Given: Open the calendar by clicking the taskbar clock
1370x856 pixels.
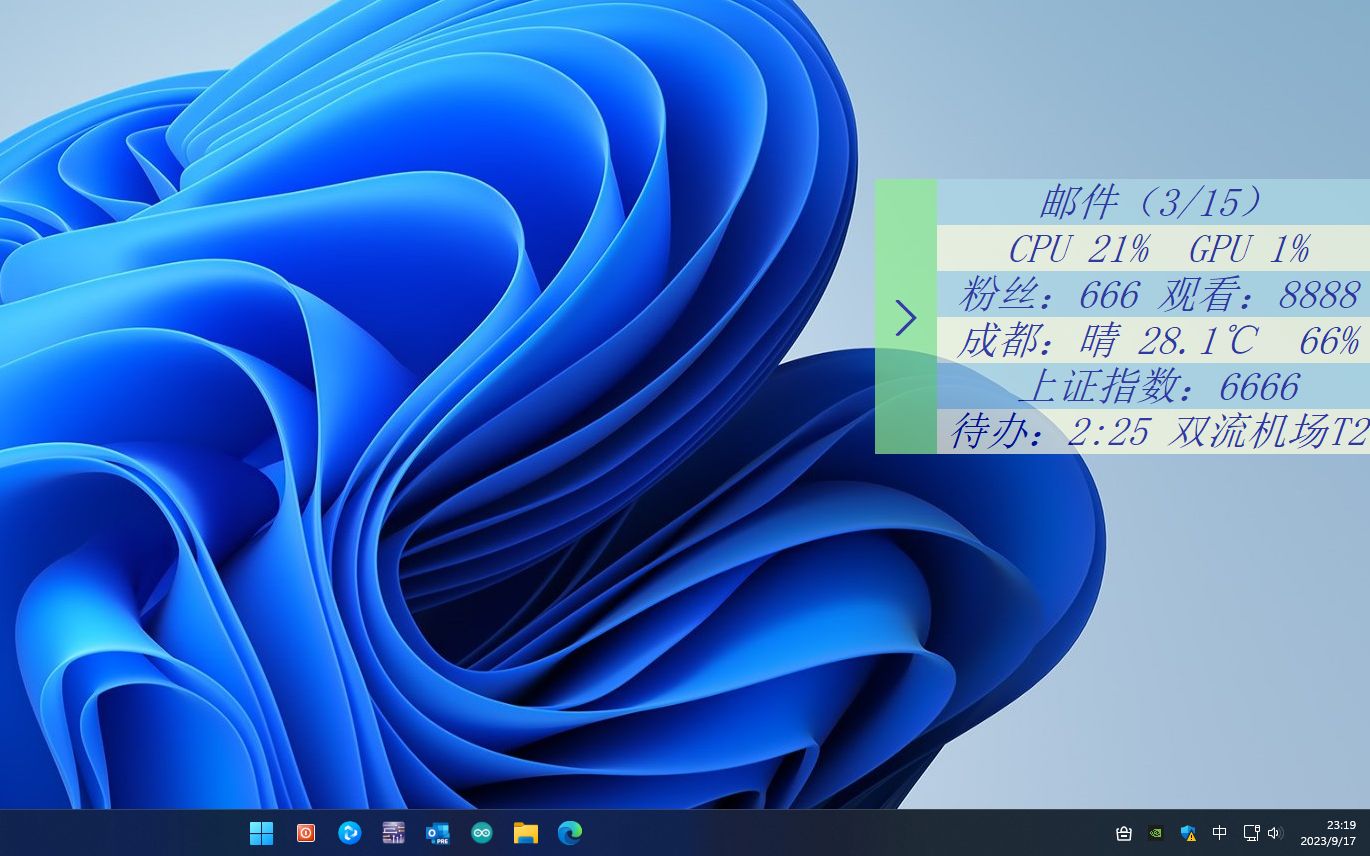Looking at the screenshot, I should pyautogui.click(x=1338, y=832).
